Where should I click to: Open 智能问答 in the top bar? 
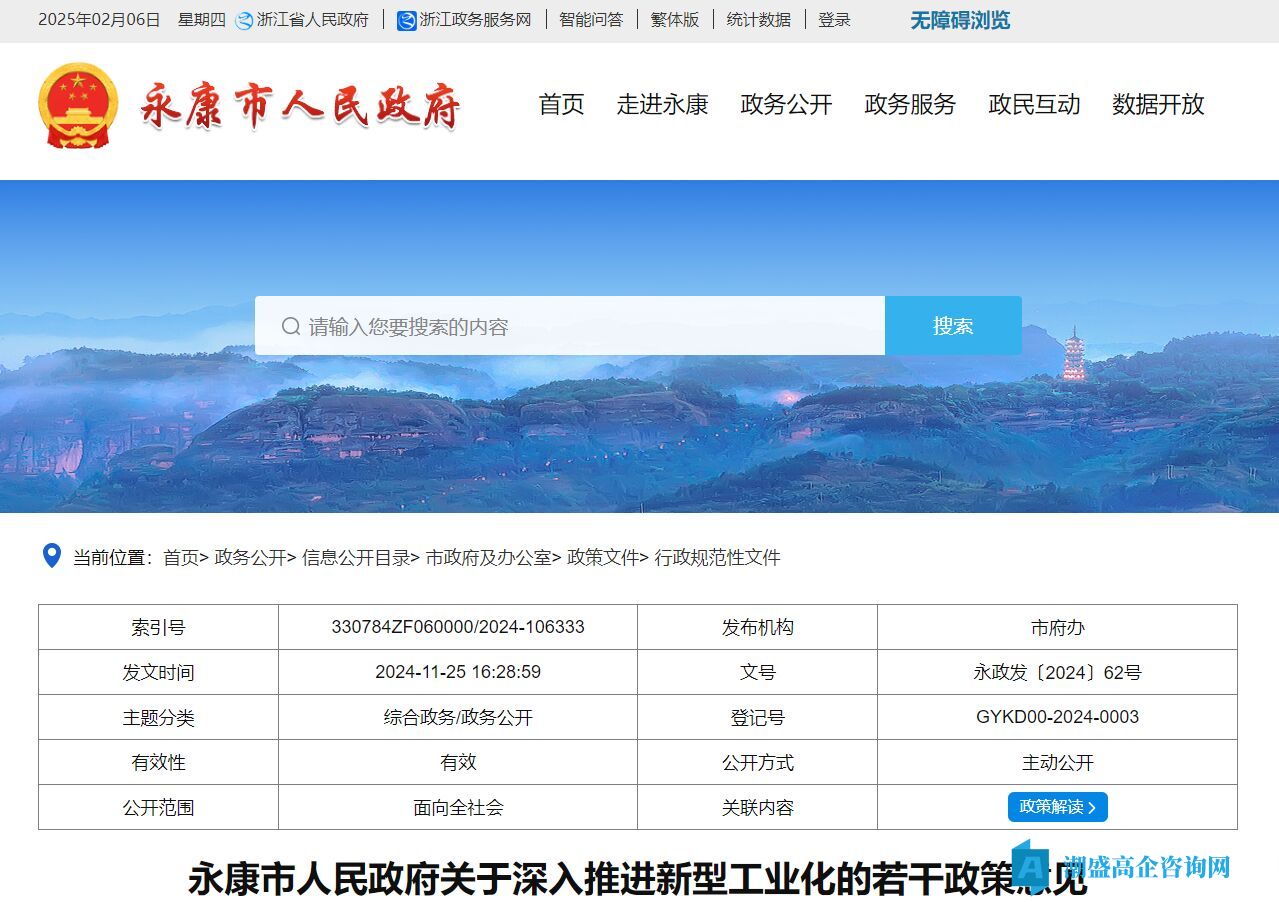(x=590, y=20)
